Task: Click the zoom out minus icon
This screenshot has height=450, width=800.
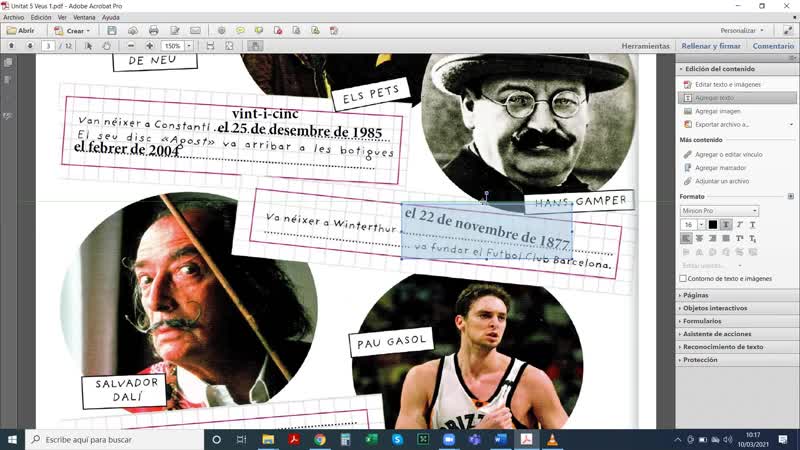Action: tap(131, 46)
